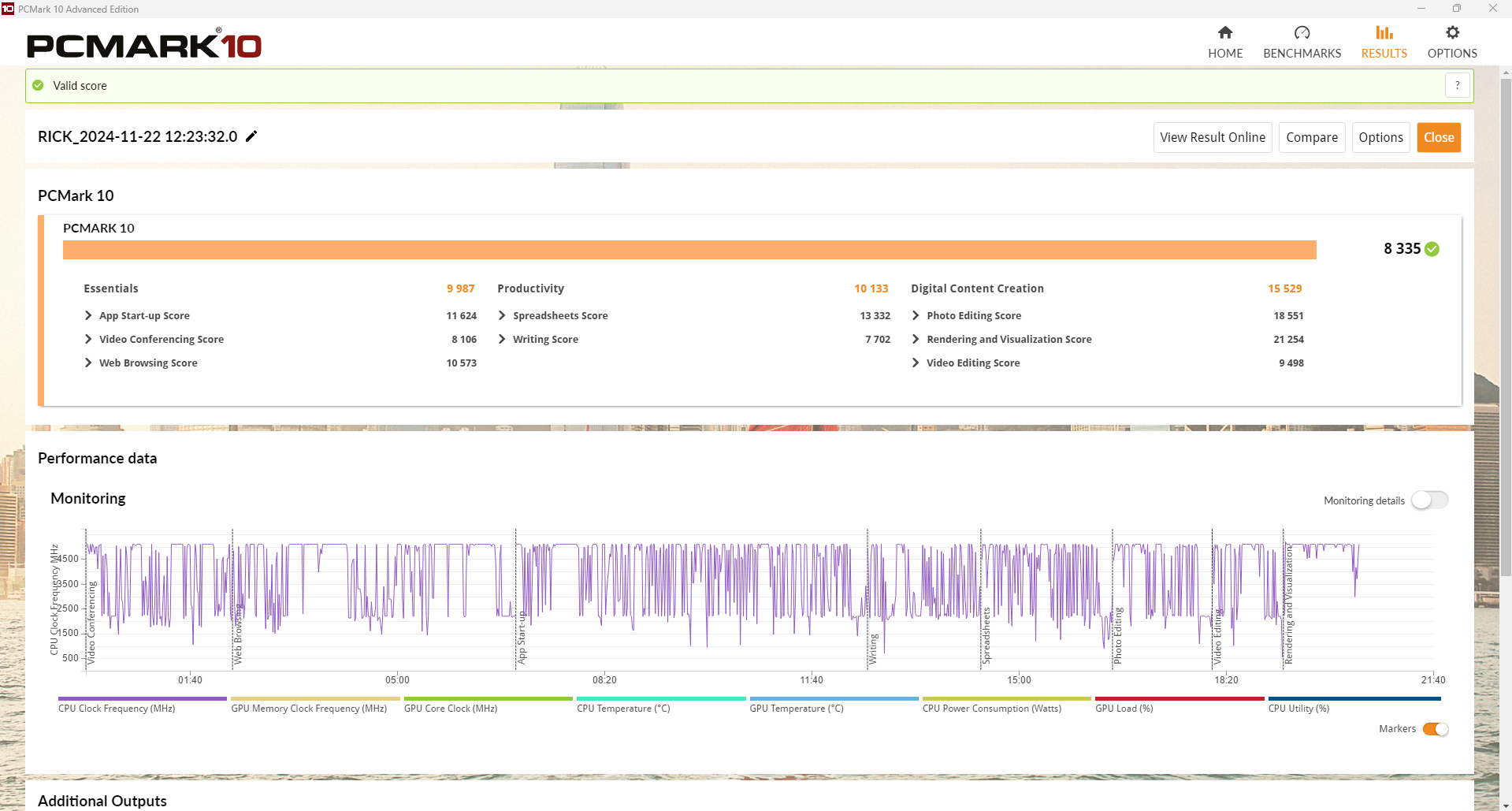The width and height of the screenshot is (1512, 811).
Task: Click Digital Content Creation score 15 529
Action: pyautogui.click(x=1285, y=288)
